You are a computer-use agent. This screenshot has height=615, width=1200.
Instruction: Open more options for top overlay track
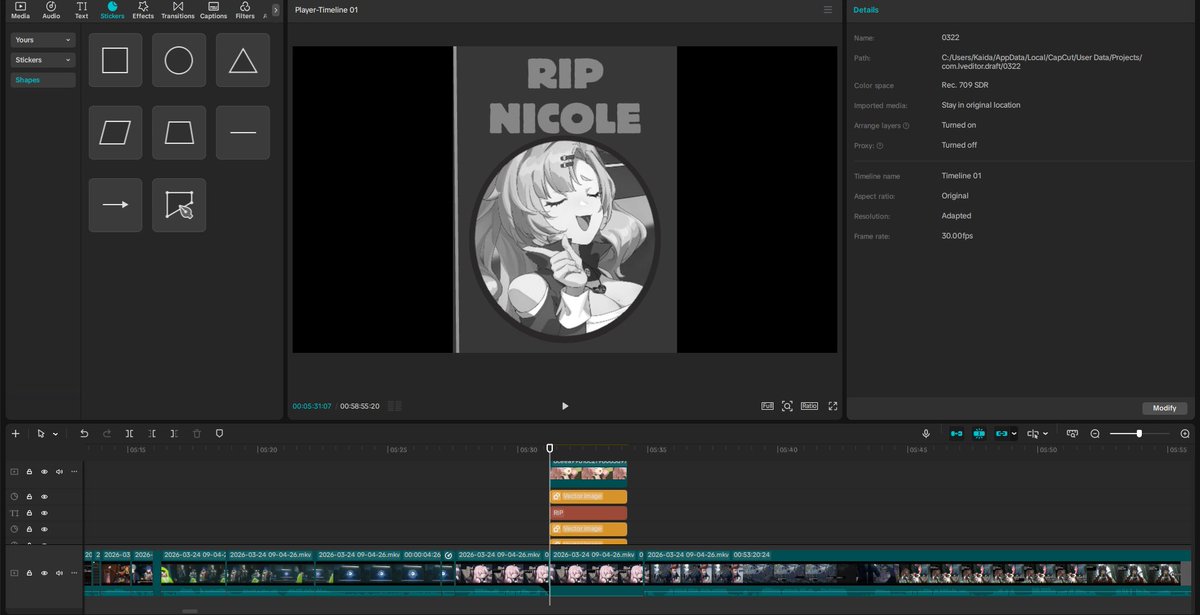click(74, 471)
